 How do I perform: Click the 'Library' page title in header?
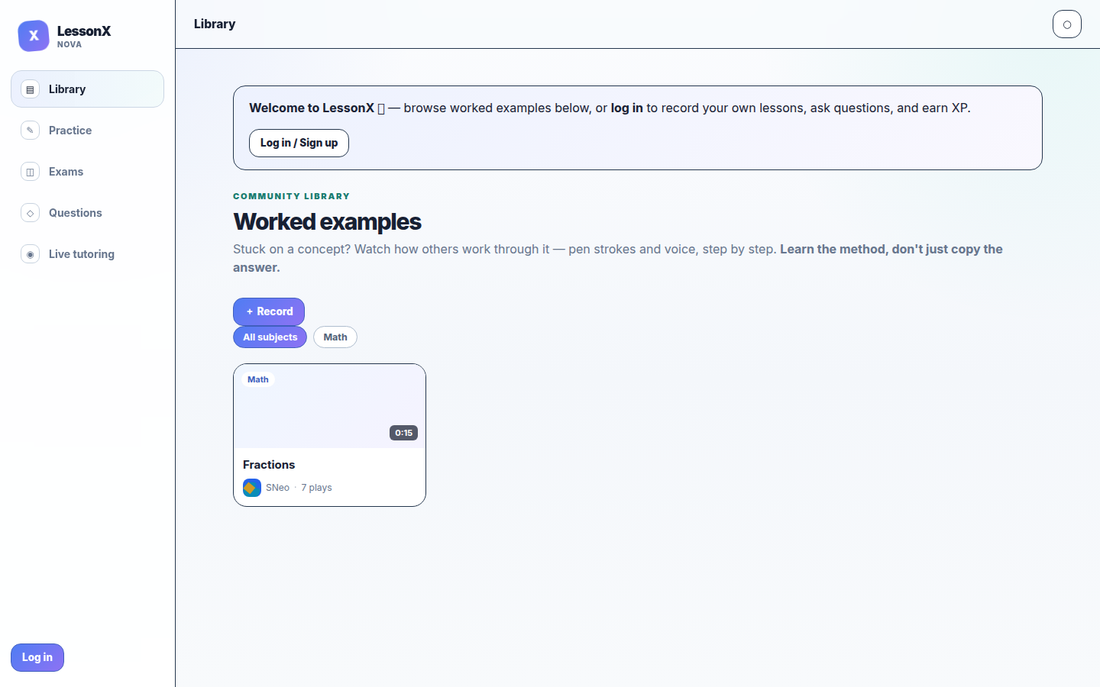pos(215,24)
